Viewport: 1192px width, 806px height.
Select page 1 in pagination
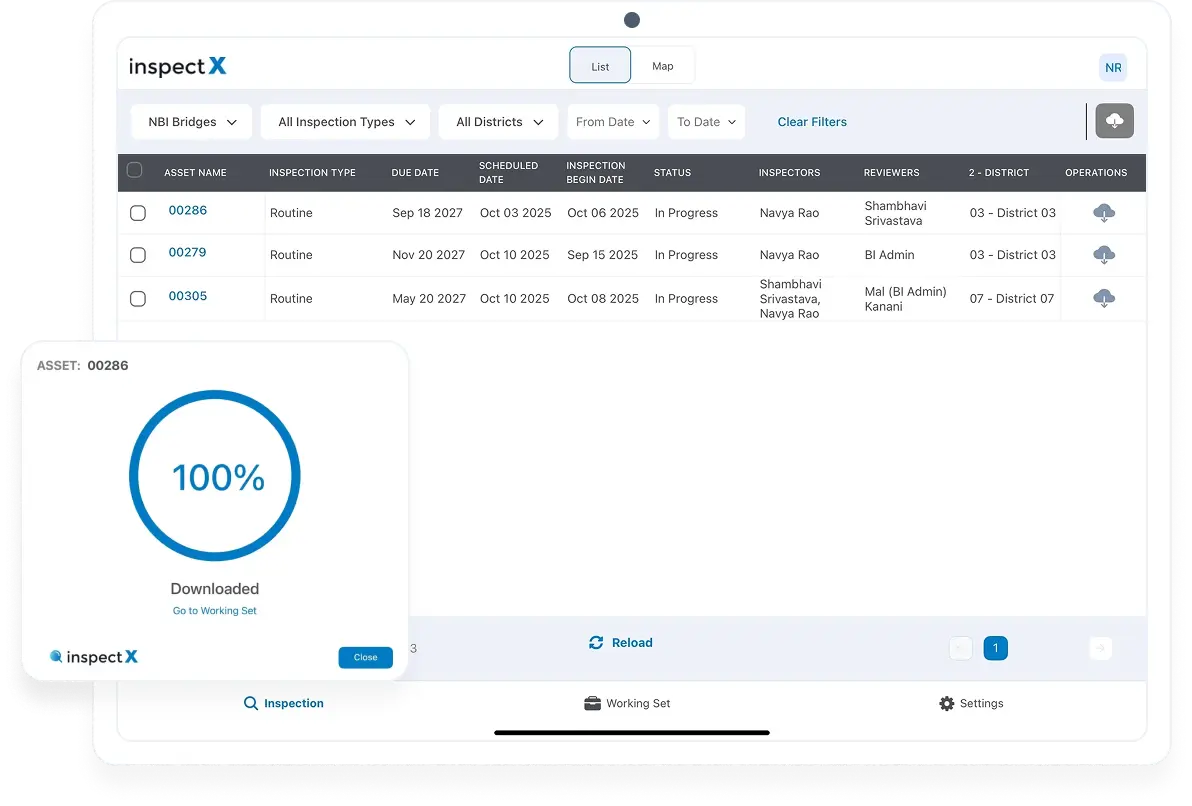(x=995, y=648)
